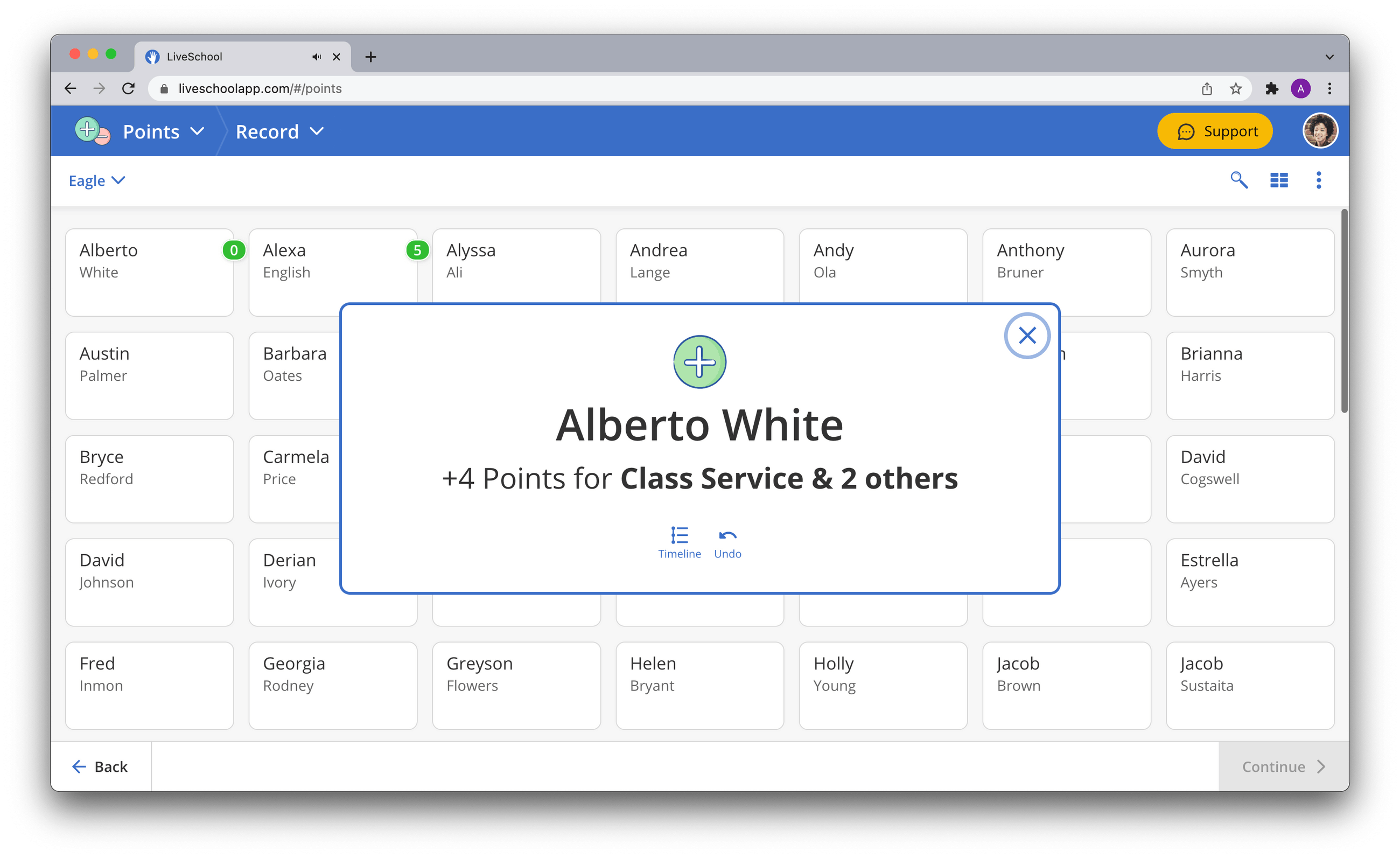
Task: Open the three-dot options in class bar
Action: tap(1318, 180)
